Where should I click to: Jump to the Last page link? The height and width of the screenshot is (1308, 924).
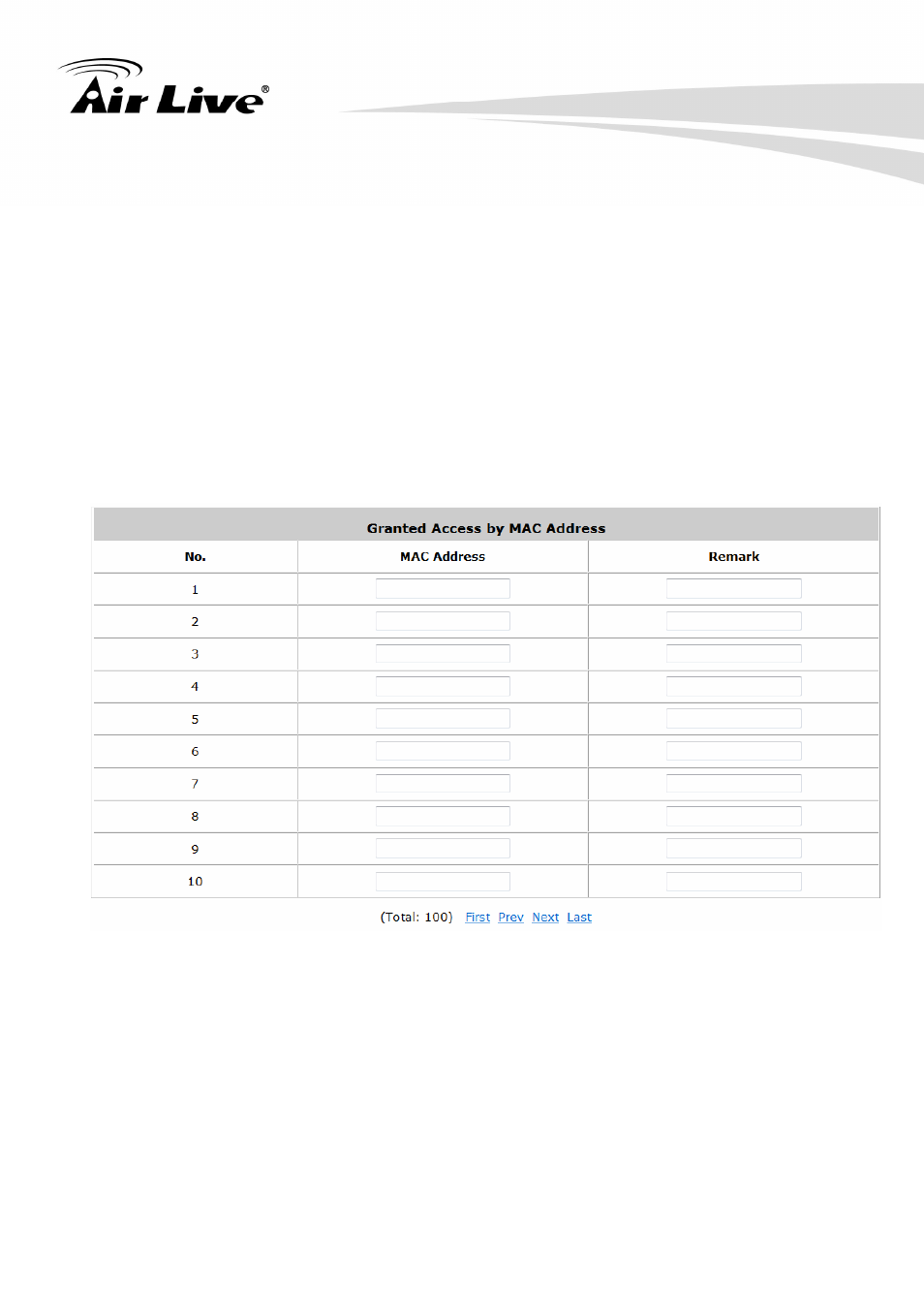click(579, 918)
